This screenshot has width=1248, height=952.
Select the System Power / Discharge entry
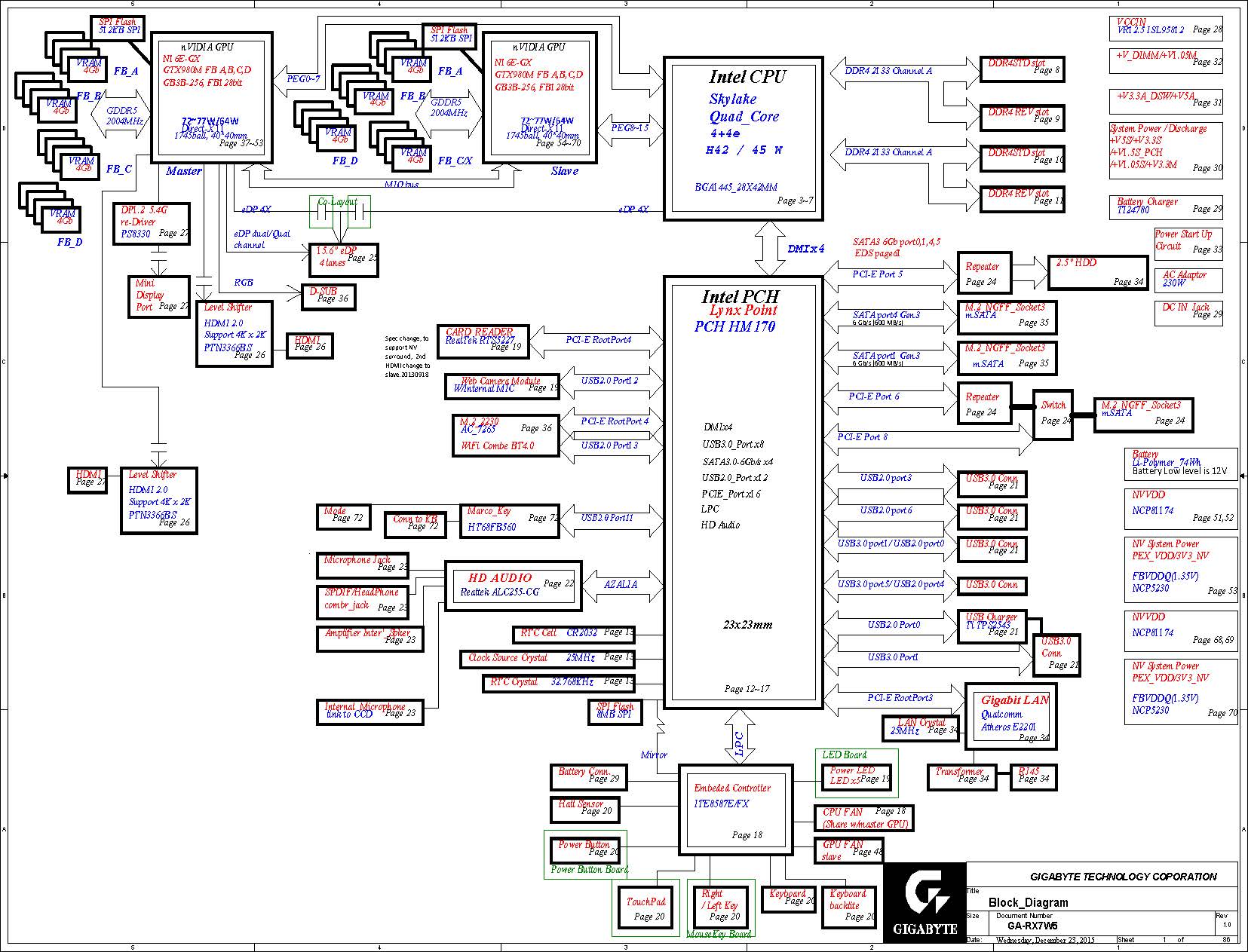tap(1166, 150)
